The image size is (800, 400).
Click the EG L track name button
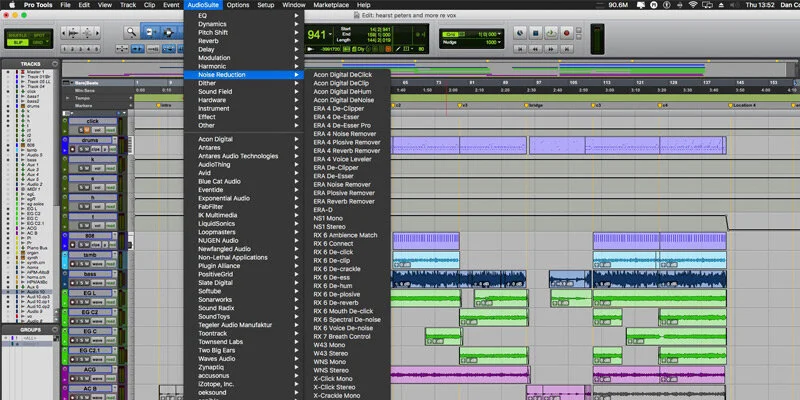tap(90, 293)
